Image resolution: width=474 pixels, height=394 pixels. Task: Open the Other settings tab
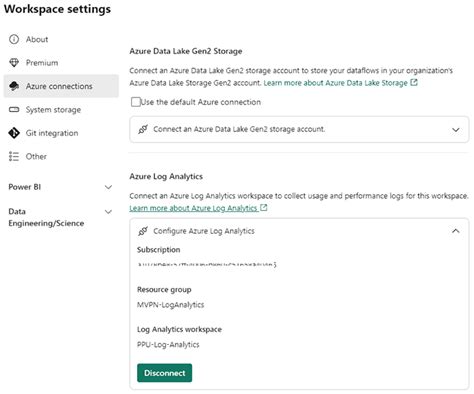[61, 156]
